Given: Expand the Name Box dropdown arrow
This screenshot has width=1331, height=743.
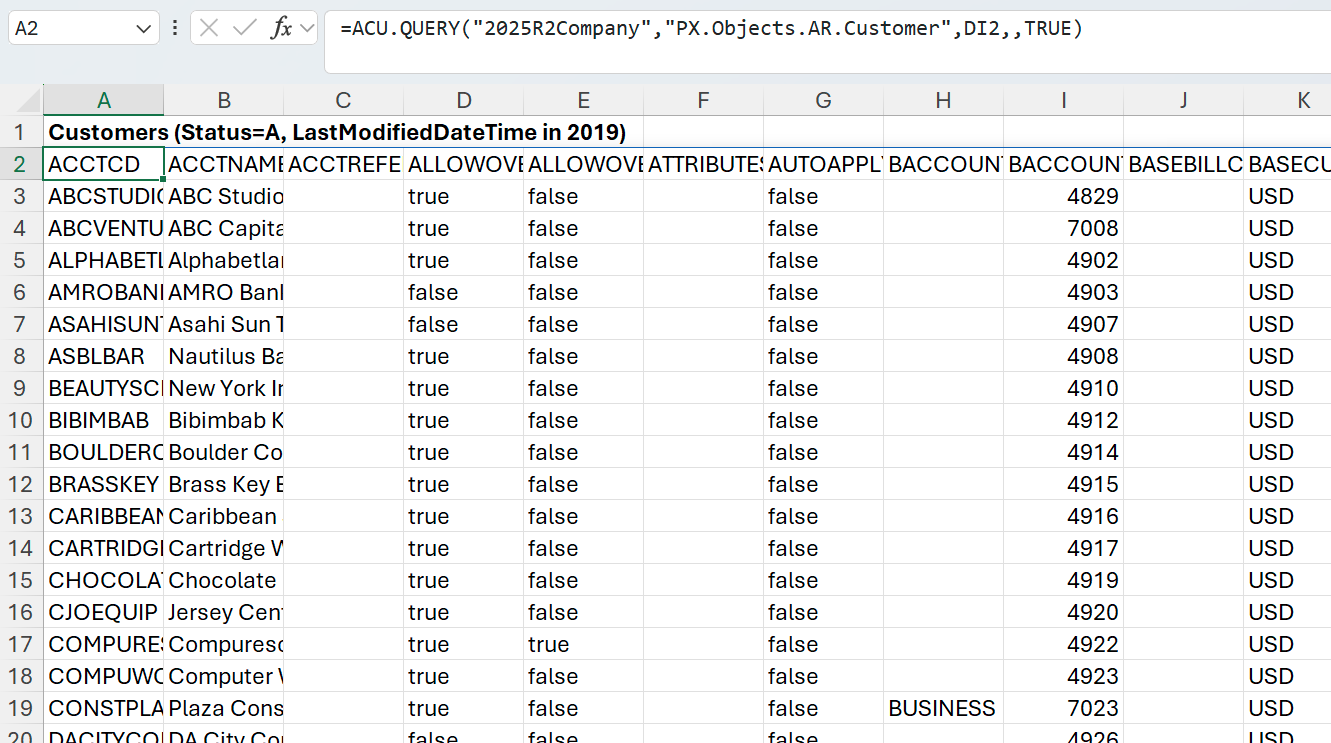Looking at the screenshot, I should click(142, 29).
